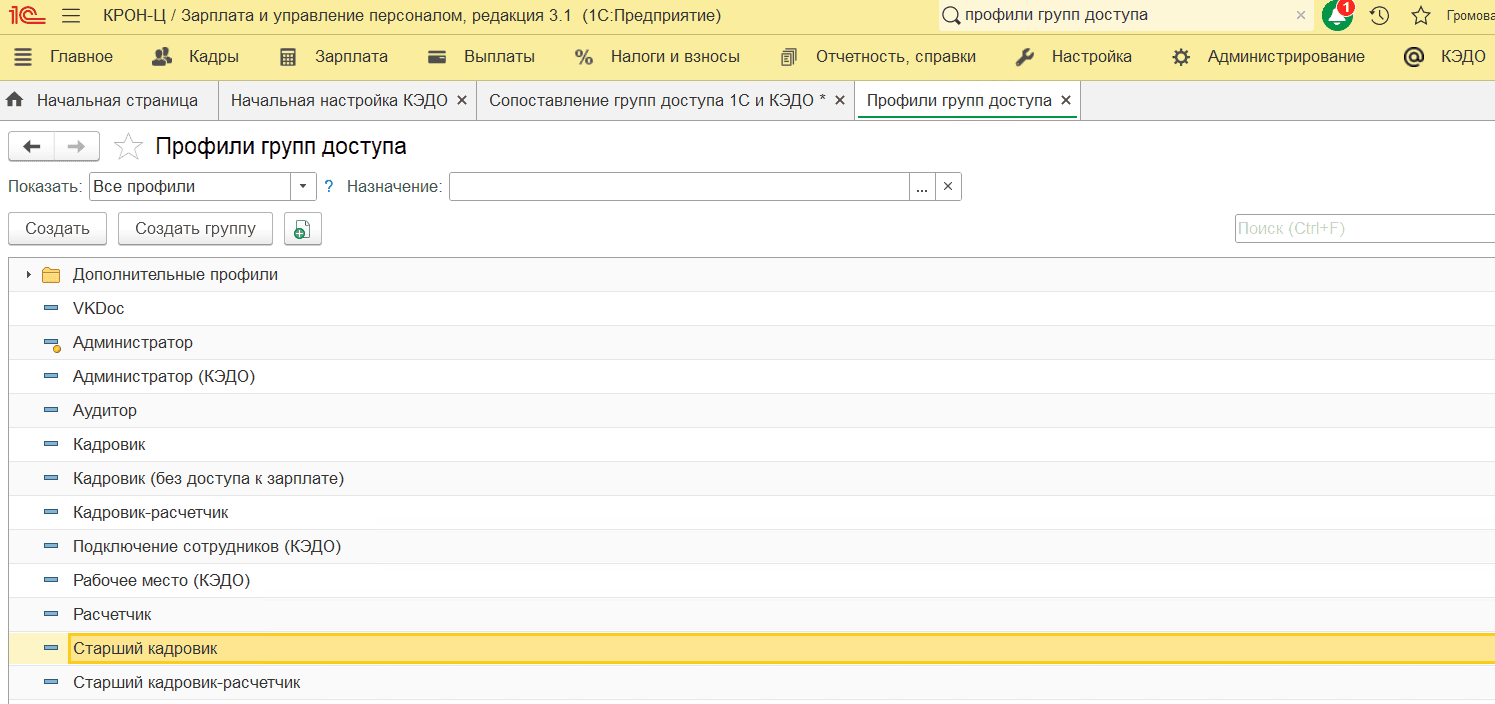Click the back navigation arrow
Image resolution: width=1495 pixels, height=704 pixels.
coord(32,147)
